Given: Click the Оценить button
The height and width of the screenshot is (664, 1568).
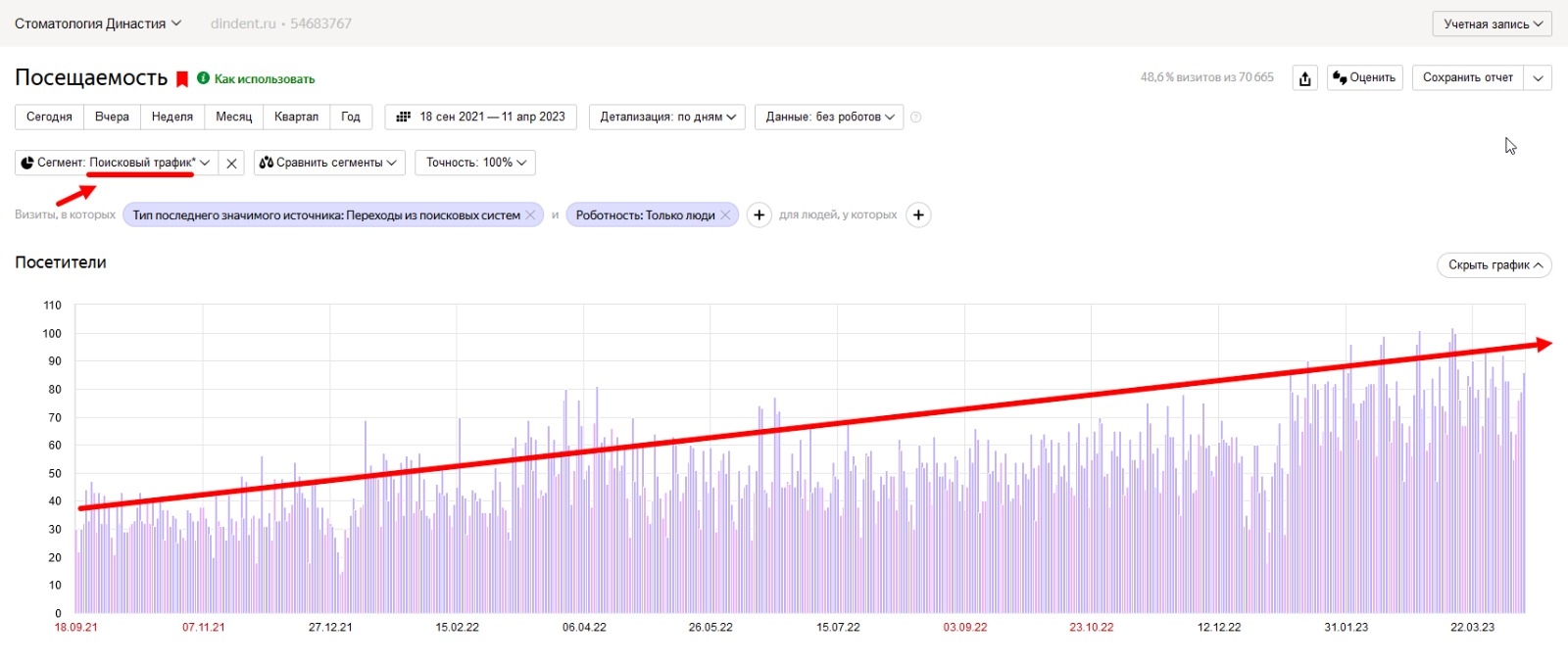Looking at the screenshot, I should click(x=1365, y=78).
